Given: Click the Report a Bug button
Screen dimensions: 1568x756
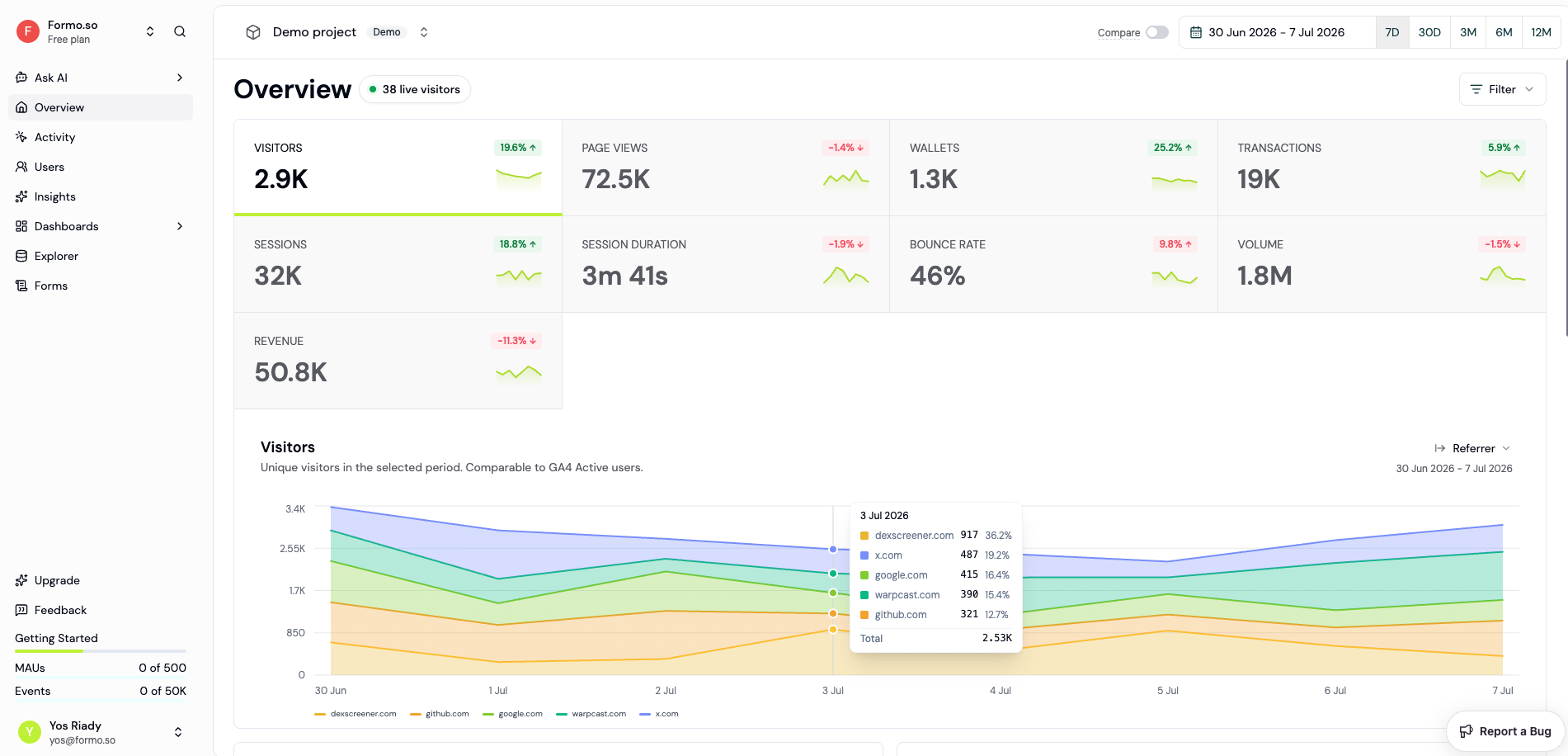Looking at the screenshot, I should (1505, 731).
